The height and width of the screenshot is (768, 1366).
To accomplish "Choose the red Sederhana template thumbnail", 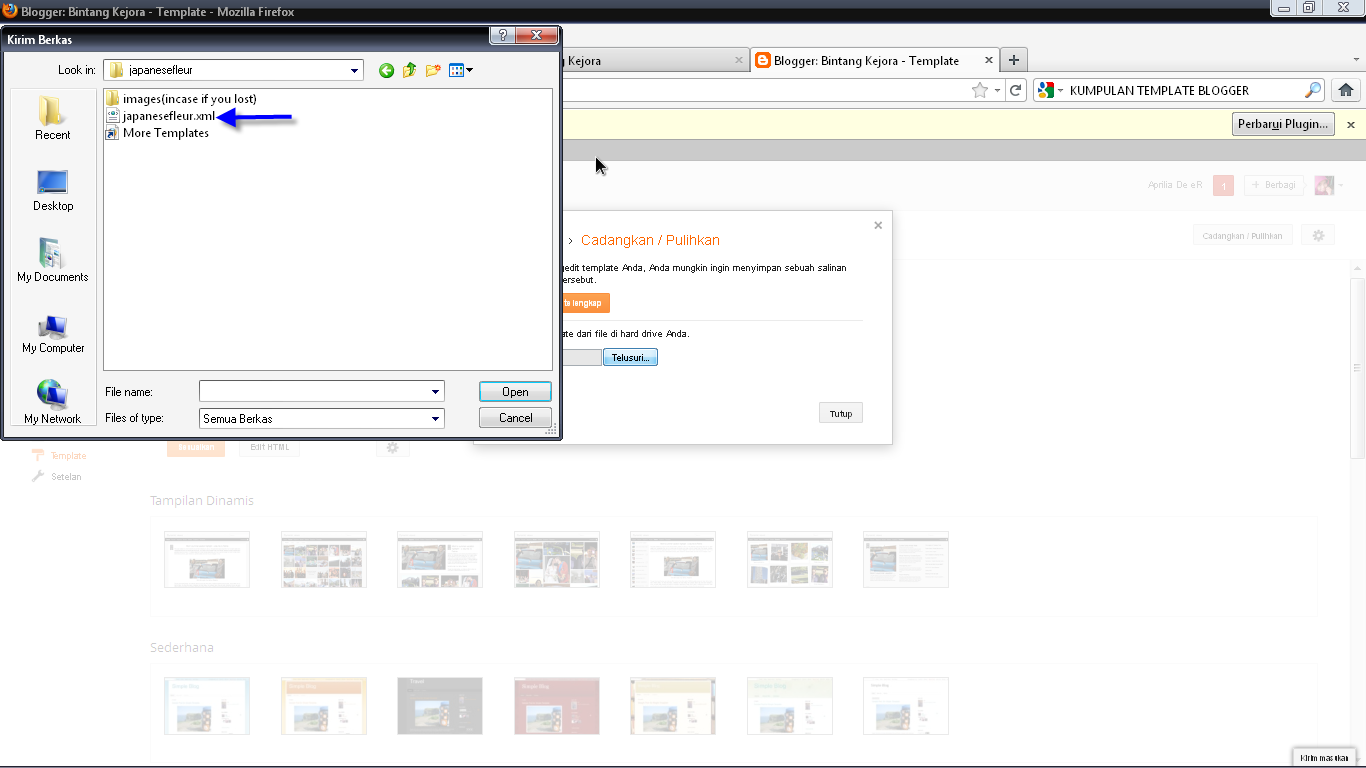I will click(x=556, y=705).
